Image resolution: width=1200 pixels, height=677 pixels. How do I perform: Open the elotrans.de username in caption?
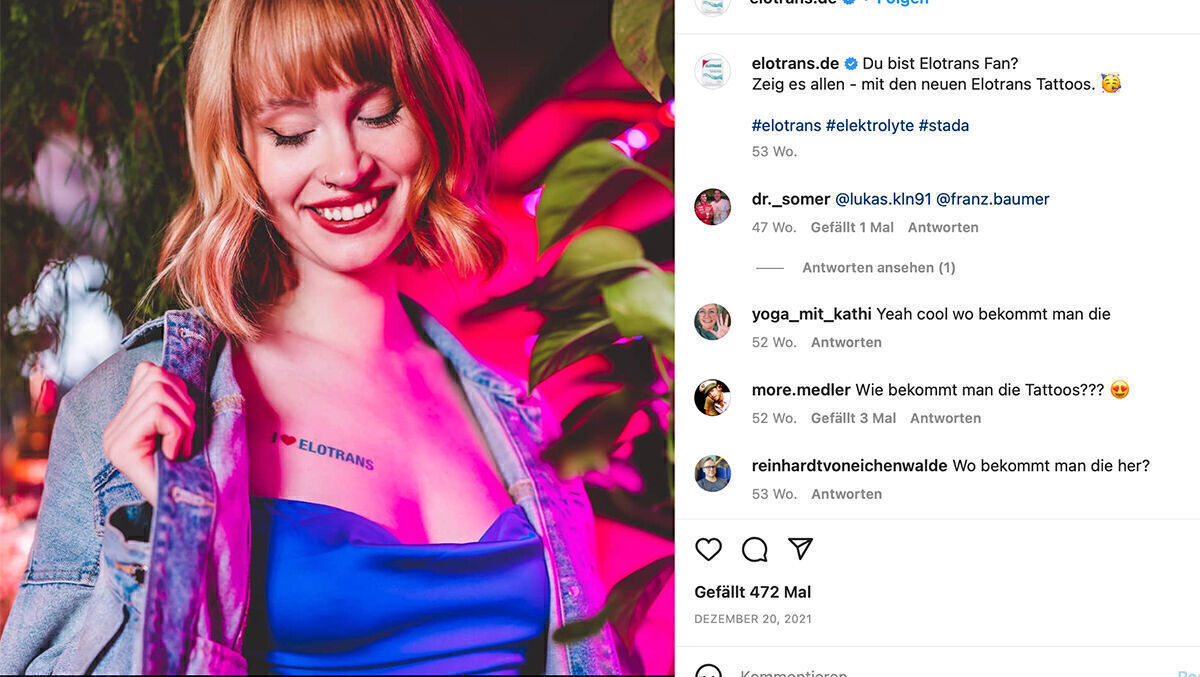[x=795, y=64]
